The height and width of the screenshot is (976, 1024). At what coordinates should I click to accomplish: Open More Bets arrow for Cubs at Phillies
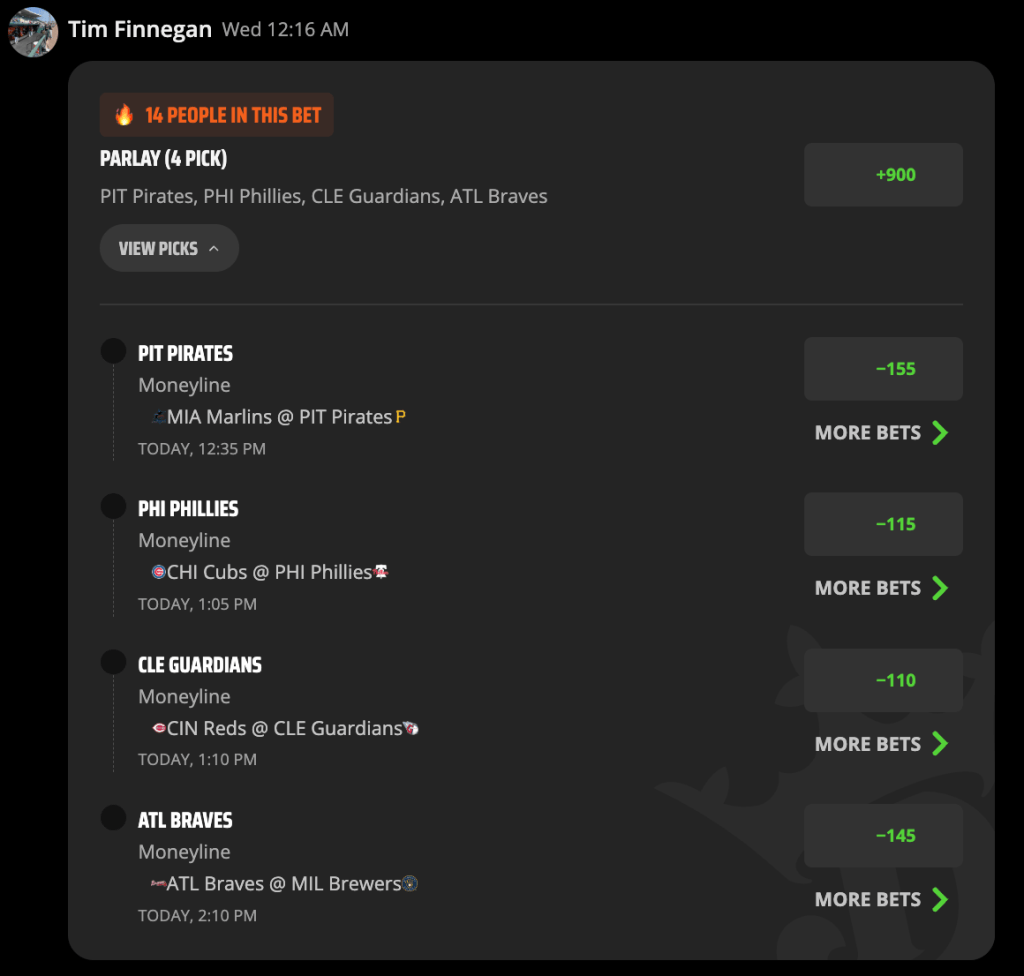coord(940,588)
